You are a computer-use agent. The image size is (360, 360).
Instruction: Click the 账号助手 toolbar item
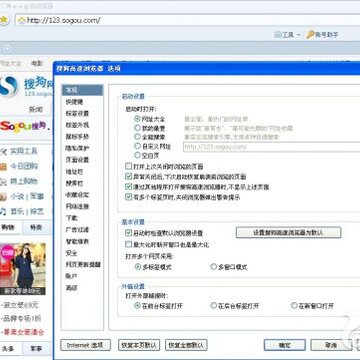click(x=322, y=35)
